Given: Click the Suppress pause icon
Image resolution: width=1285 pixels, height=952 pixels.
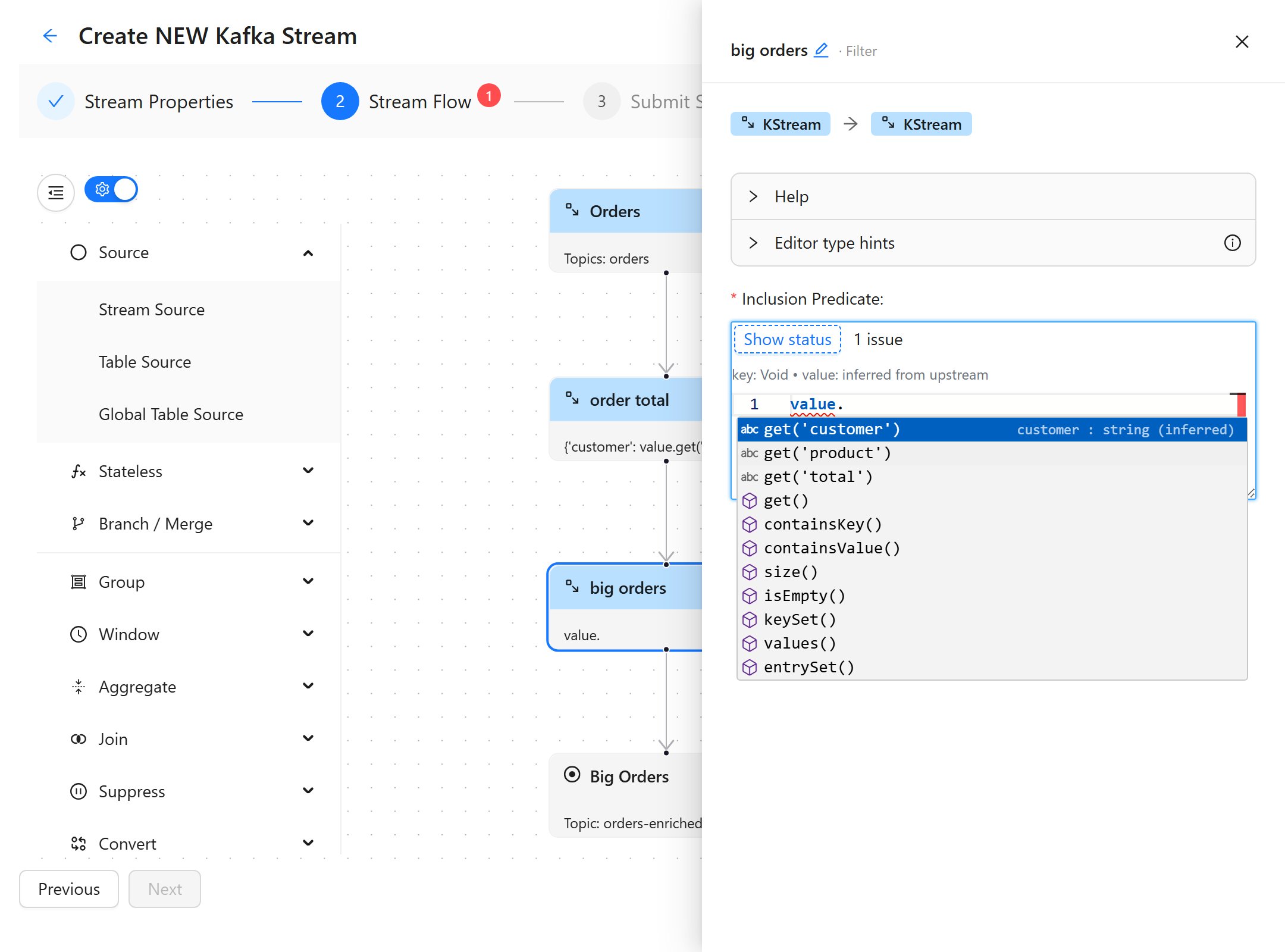Looking at the screenshot, I should [79, 791].
